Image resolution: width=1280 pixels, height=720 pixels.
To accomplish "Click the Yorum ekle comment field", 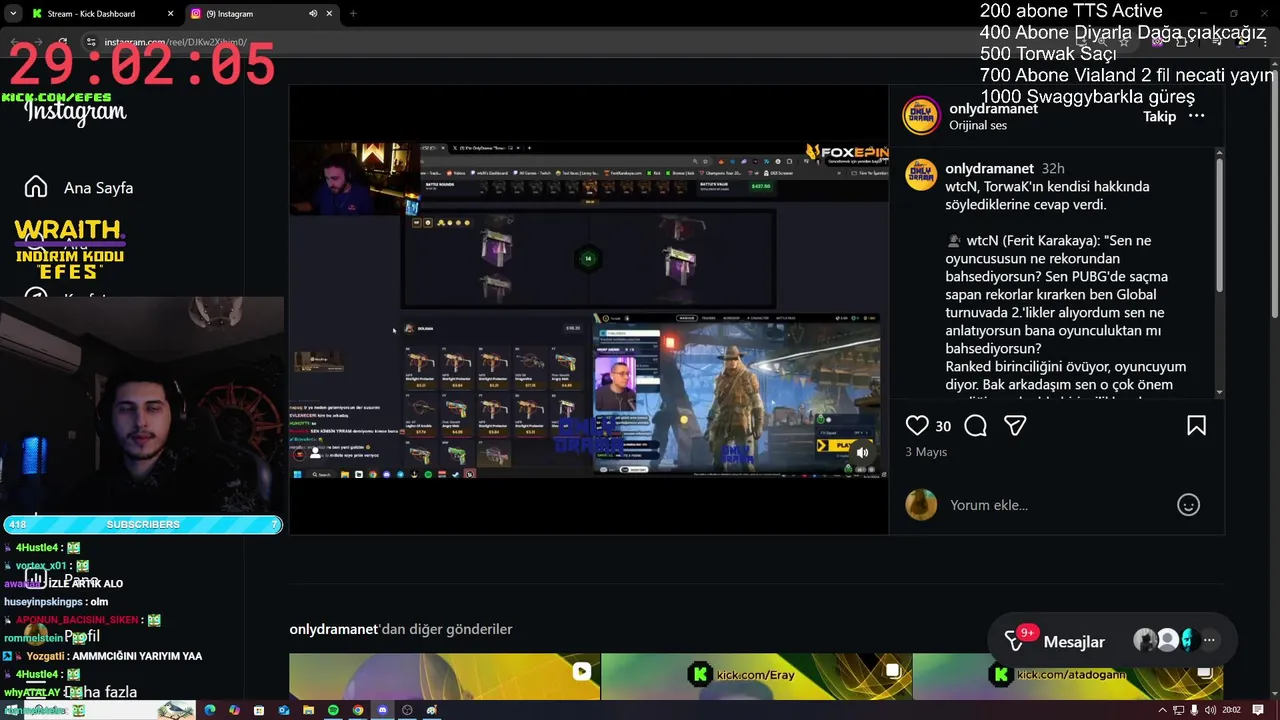I will [1058, 505].
